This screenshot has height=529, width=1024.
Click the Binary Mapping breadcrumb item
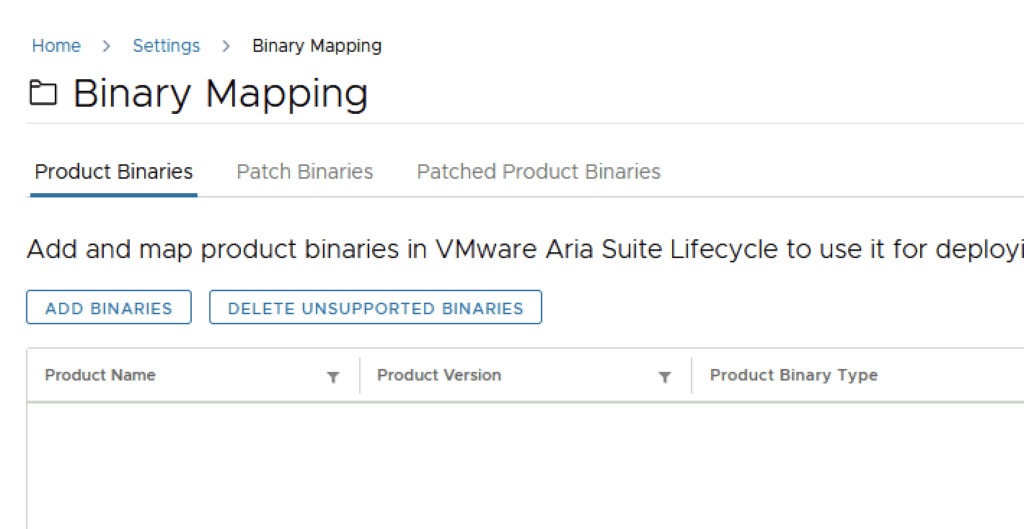click(x=316, y=46)
